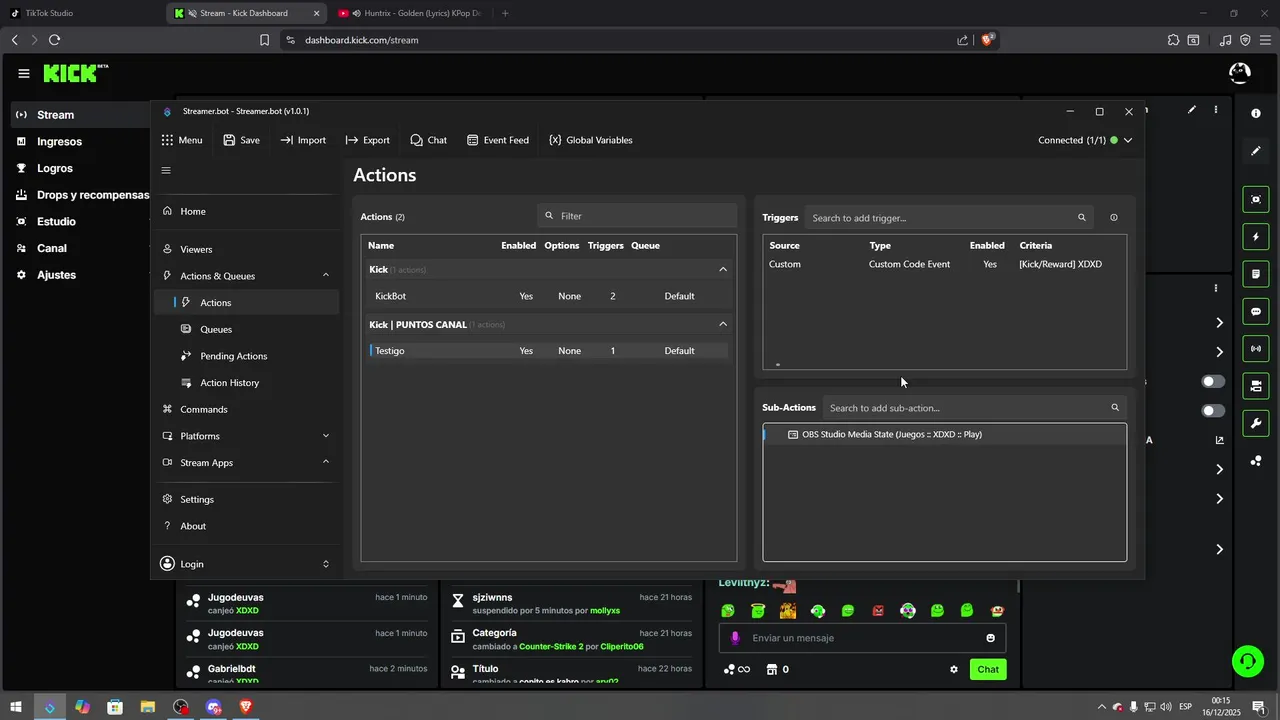Toggle the upper switch in Kick dashboard panel
This screenshot has height=720, width=1280.
coord(1213,381)
